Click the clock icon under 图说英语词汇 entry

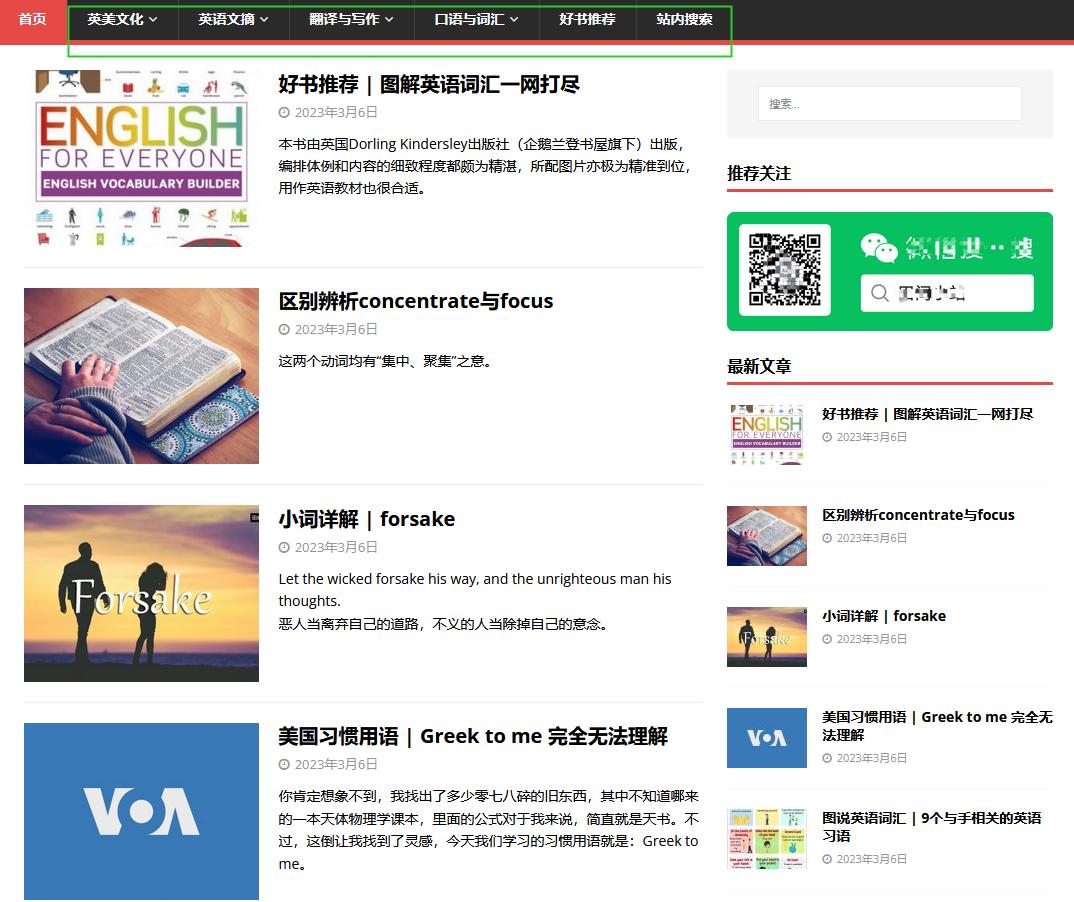828,858
